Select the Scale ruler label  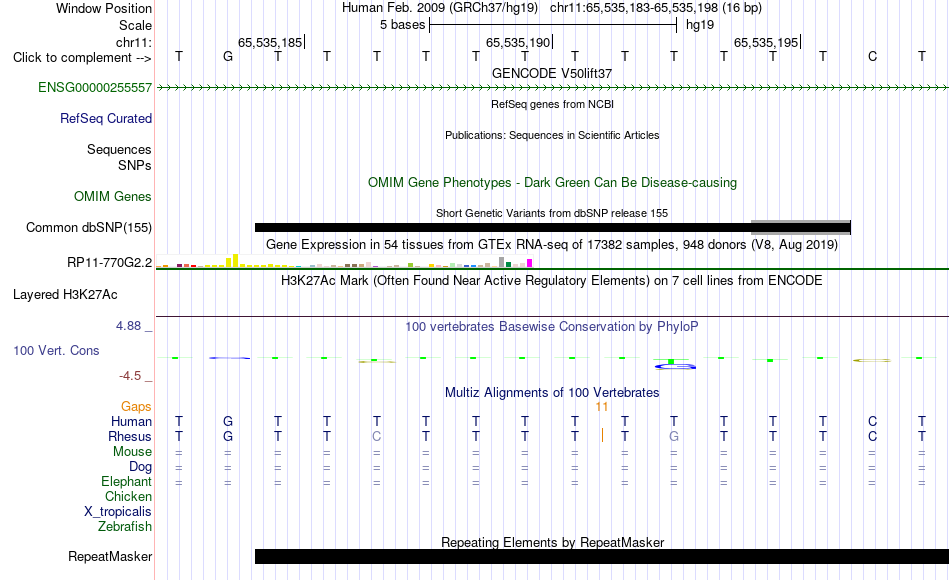click(x=135, y=26)
